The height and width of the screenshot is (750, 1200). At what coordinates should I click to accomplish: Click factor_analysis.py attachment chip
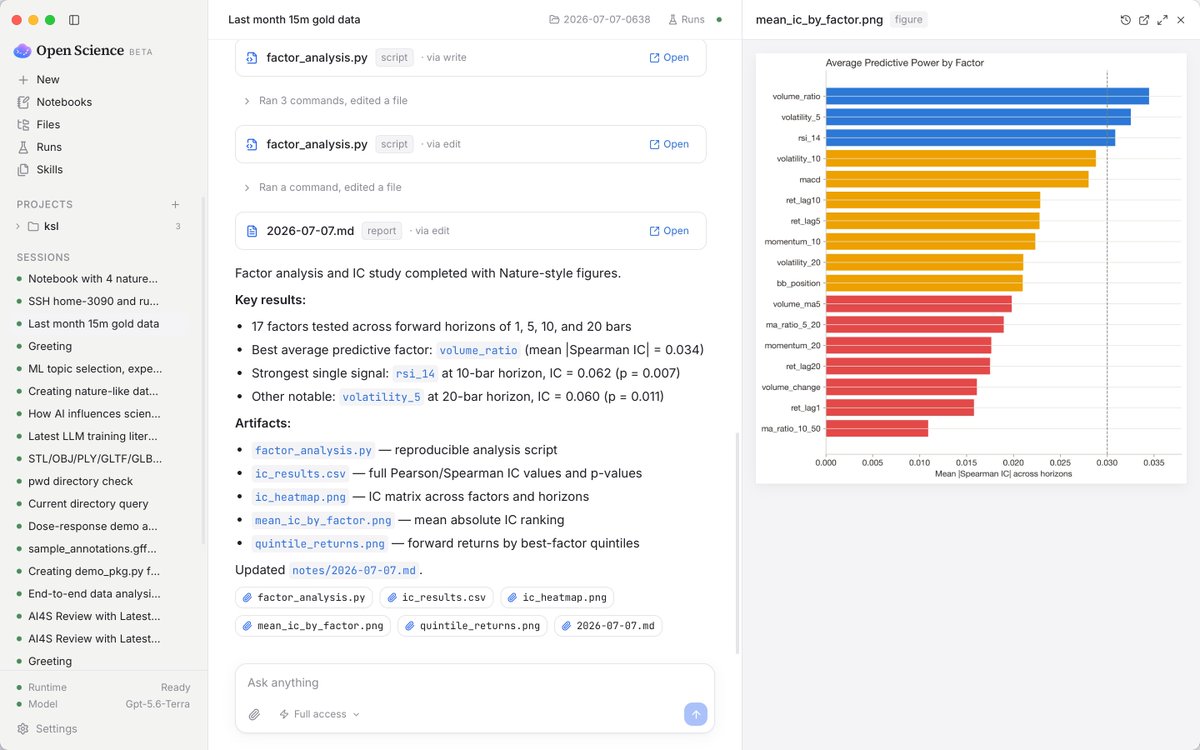(x=303, y=597)
